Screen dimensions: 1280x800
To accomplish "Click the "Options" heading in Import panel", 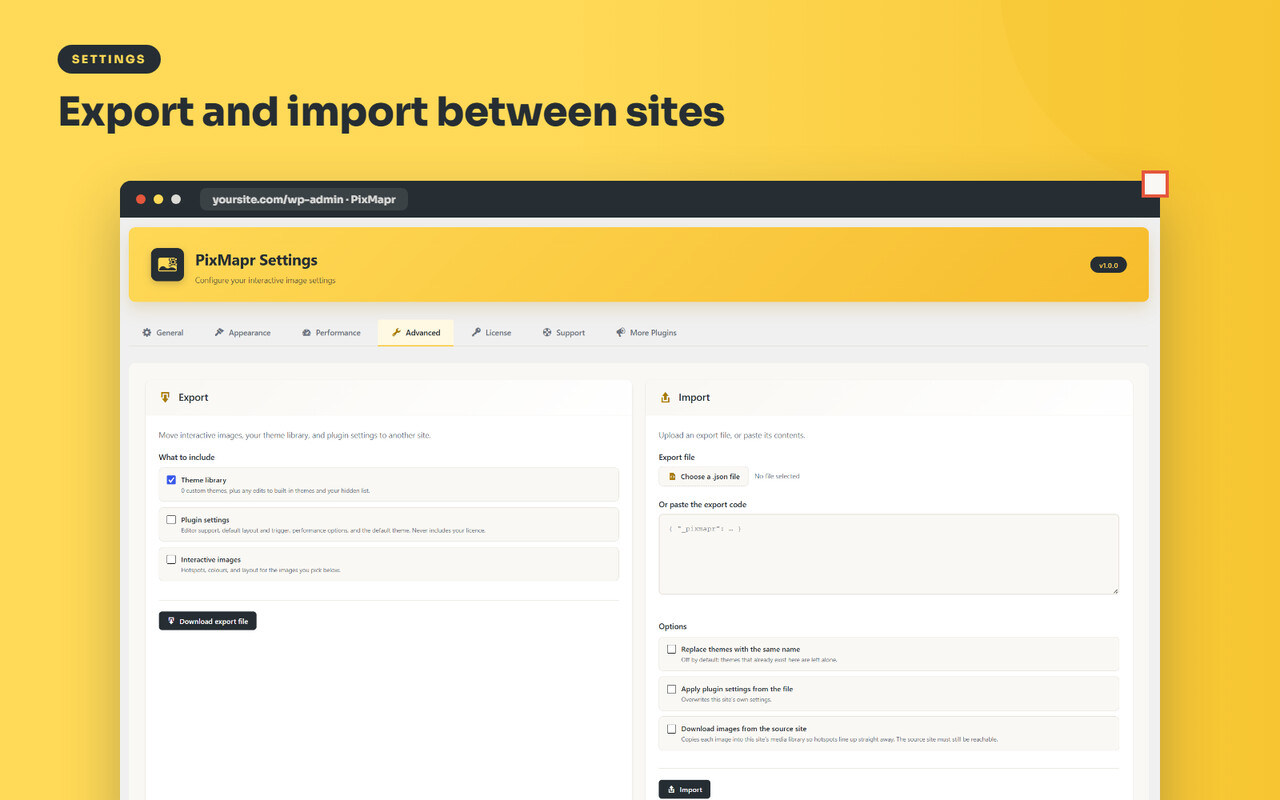I will (673, 626).
